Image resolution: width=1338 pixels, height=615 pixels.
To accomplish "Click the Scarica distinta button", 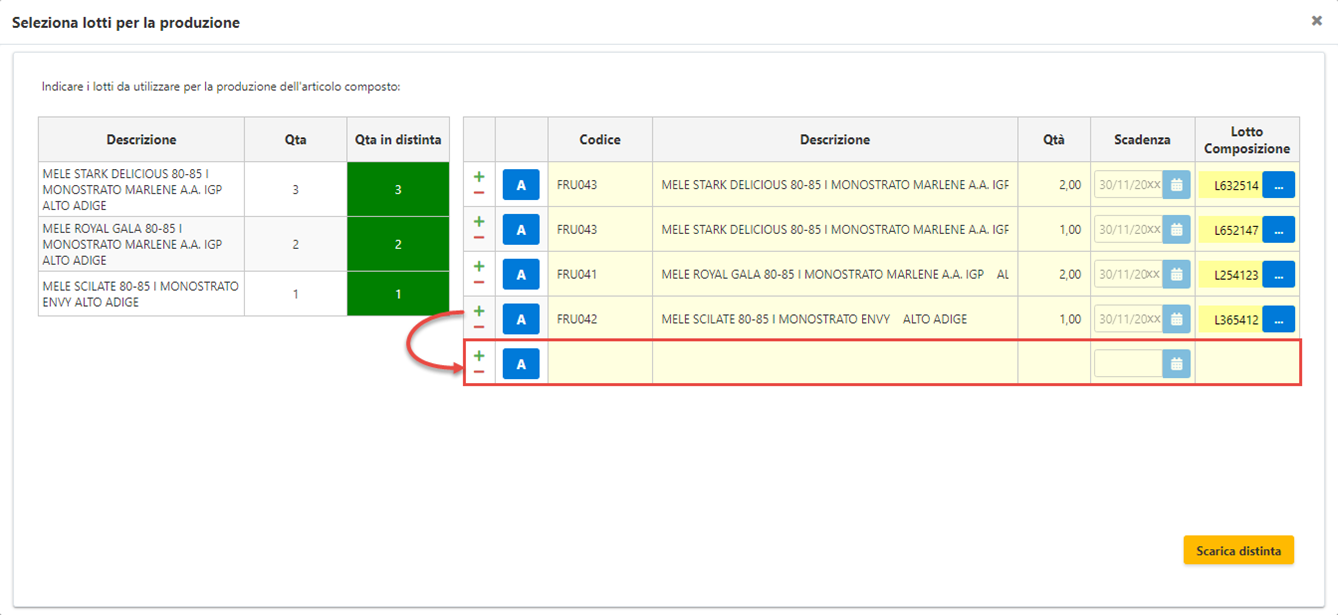I will click(x=1238, y=550).
